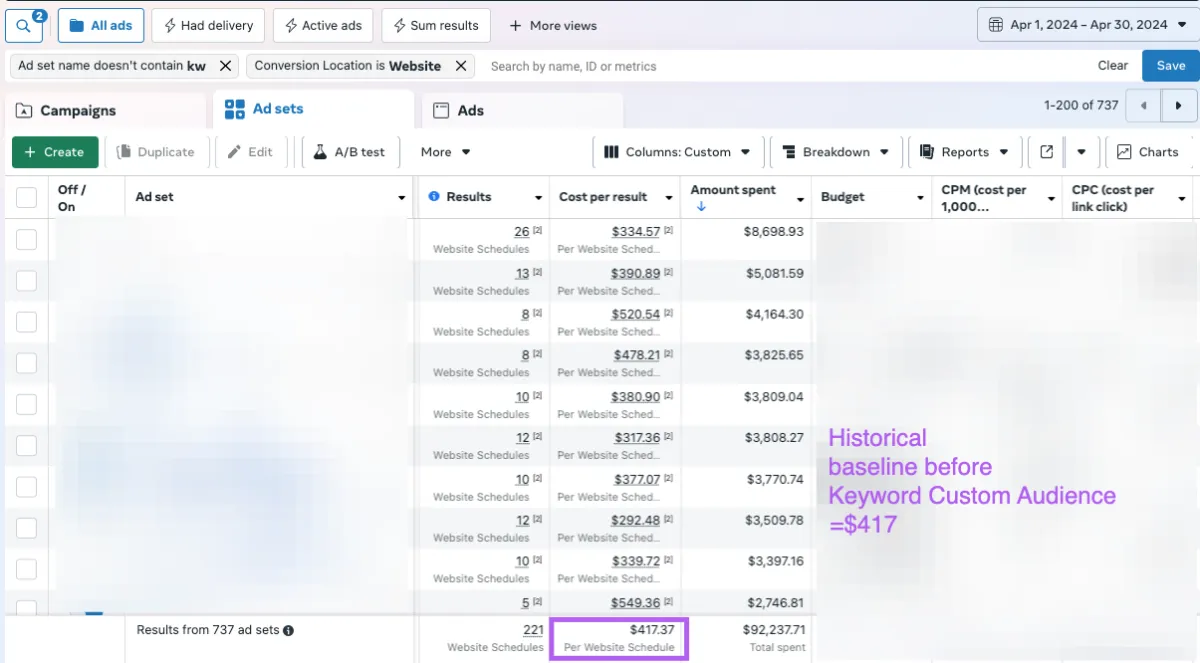Open the arrow menu next to the export icon
Viewport: 1200px width, 663px height.
pyautogui.click(x=1081, y=152)
